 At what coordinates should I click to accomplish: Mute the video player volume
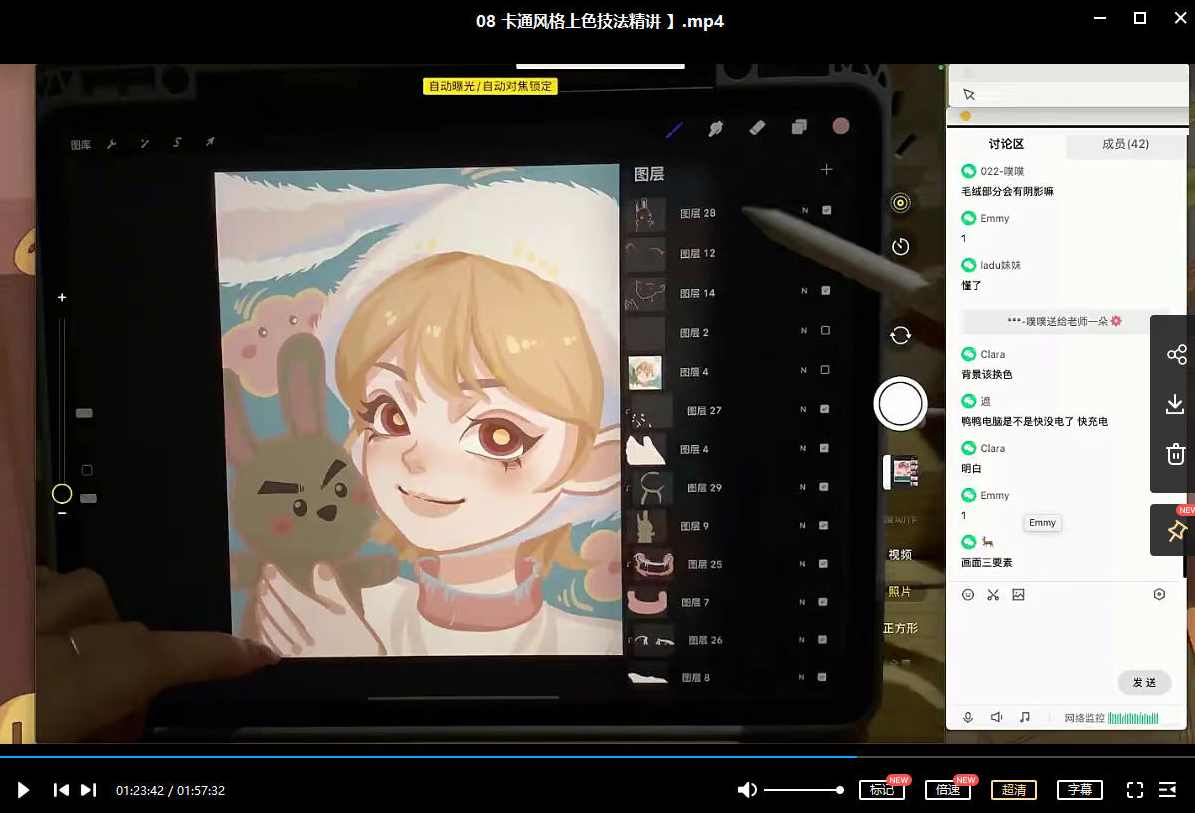(747, 790)
